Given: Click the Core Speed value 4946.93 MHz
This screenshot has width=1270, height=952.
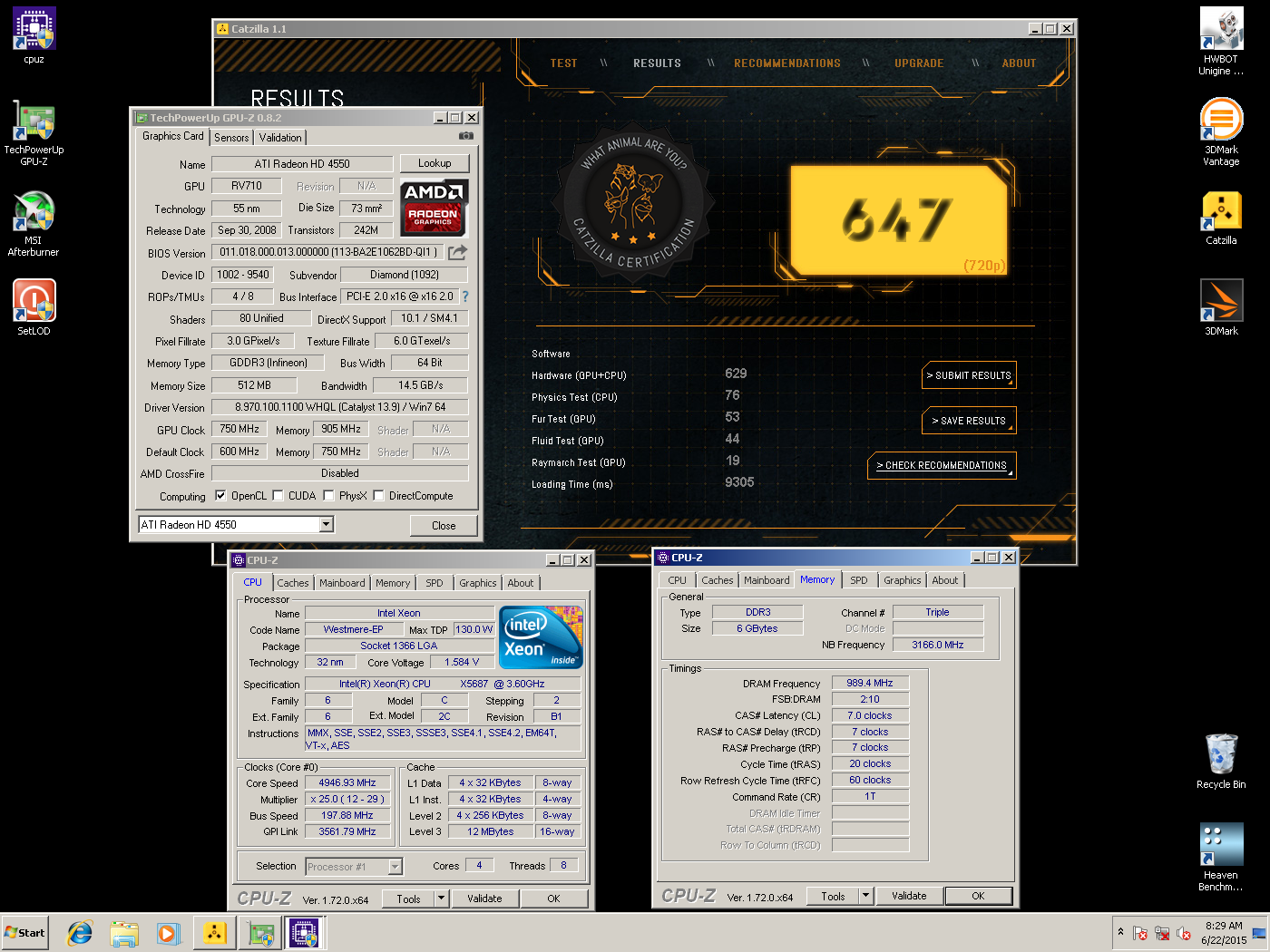Looking at the screenshot, I should coord(347,783).
